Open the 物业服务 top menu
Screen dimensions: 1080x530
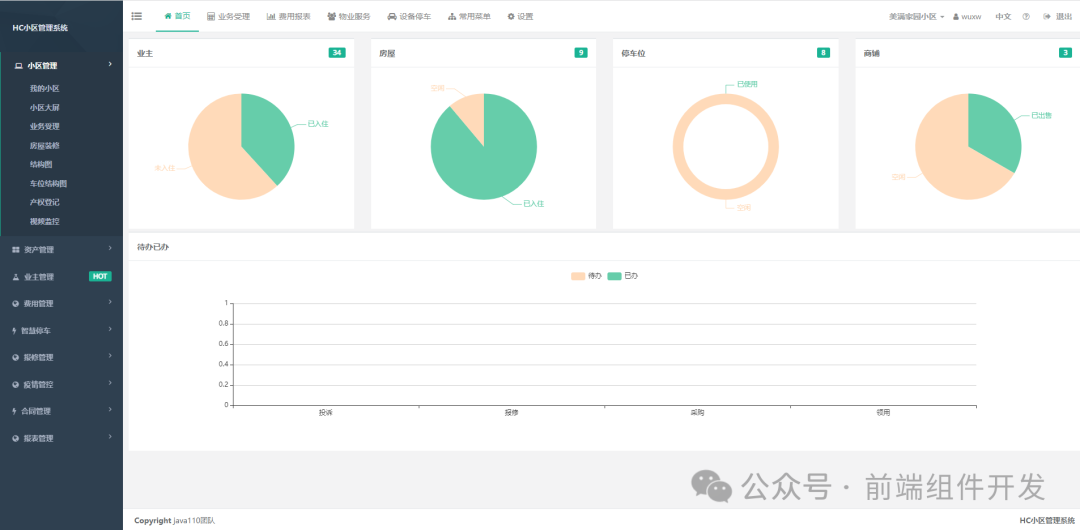coord(349,17)
